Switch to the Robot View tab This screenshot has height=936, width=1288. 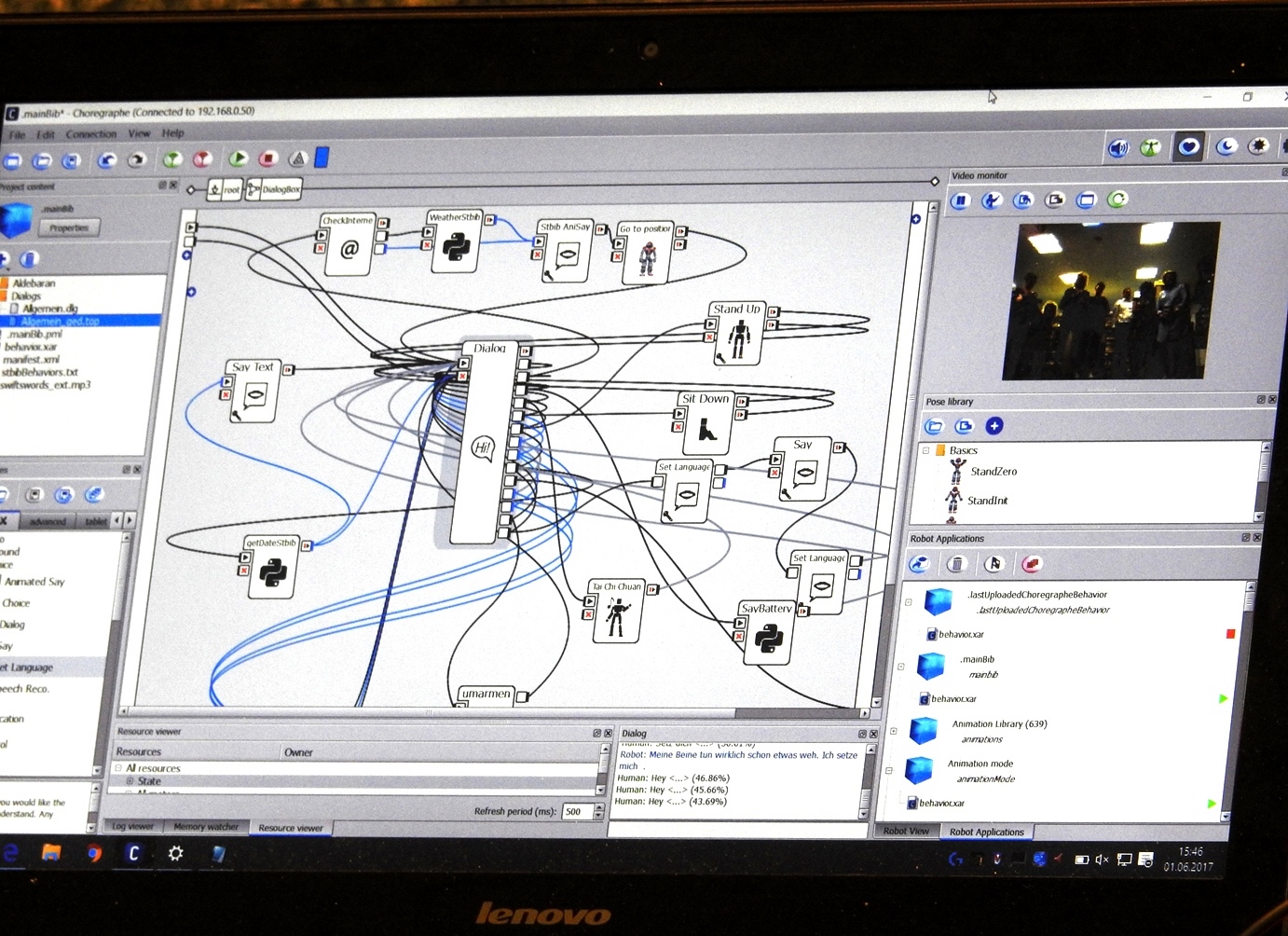(x=906, y=831)
